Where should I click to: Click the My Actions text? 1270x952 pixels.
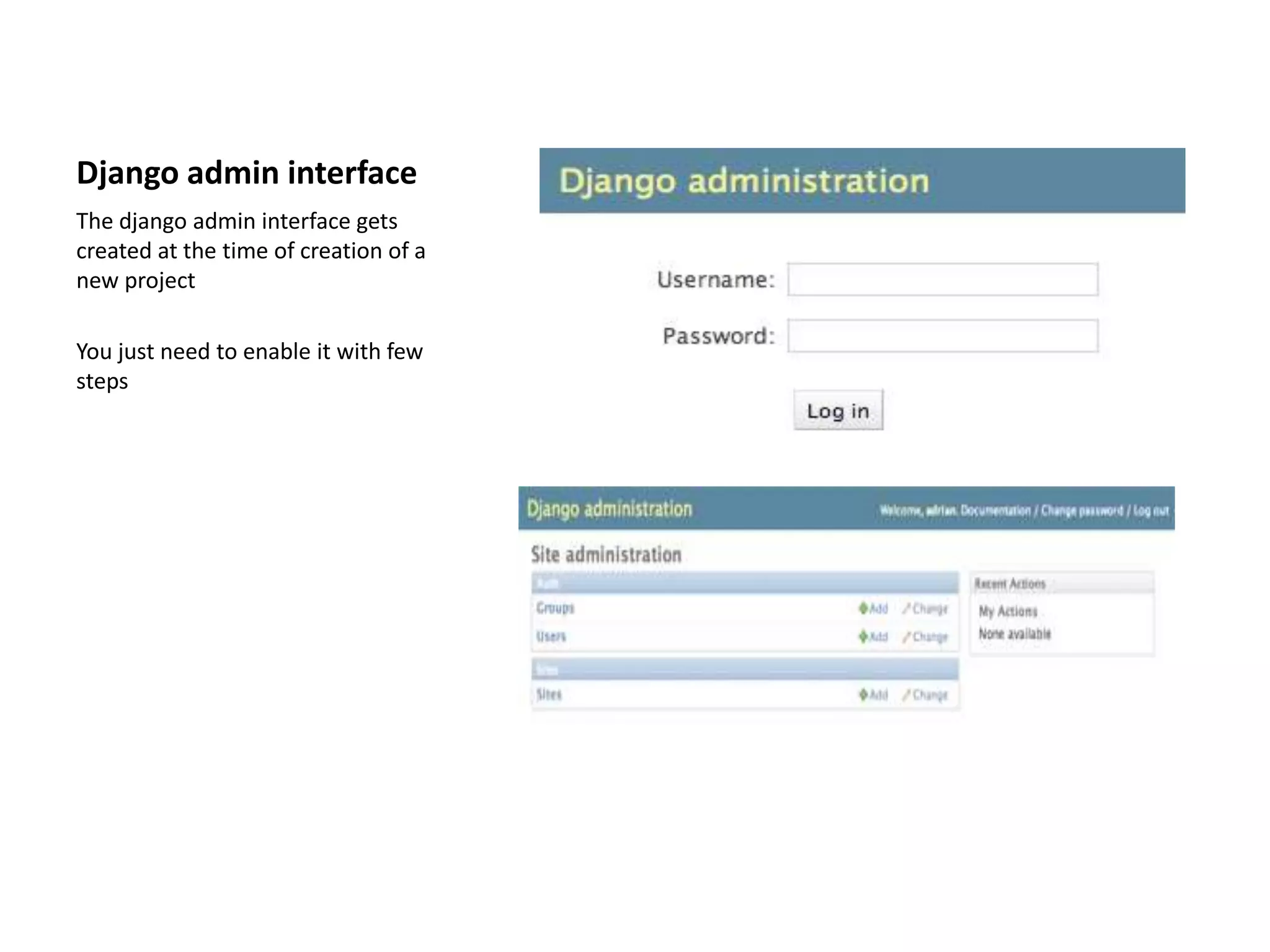tap(1008, 611)
